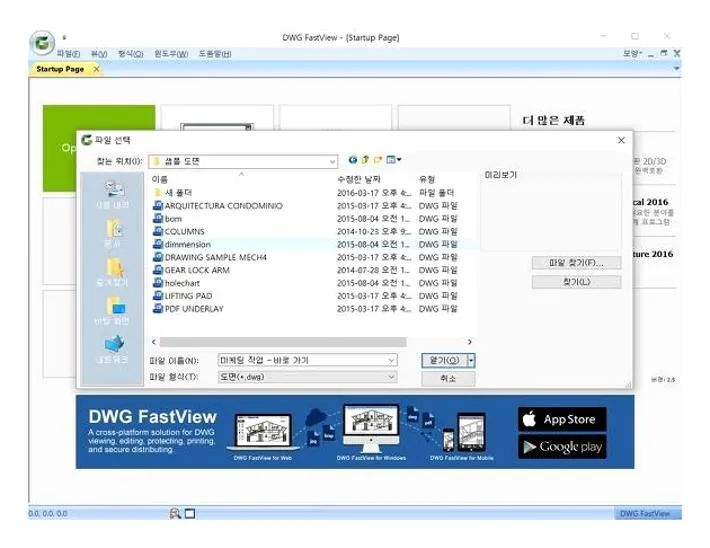Select the DRAWING SAMPLE MECH4 file
Image resolution: width=710 pixels, height=548 pixels.
pyautogui.click(x=215, y=257)
